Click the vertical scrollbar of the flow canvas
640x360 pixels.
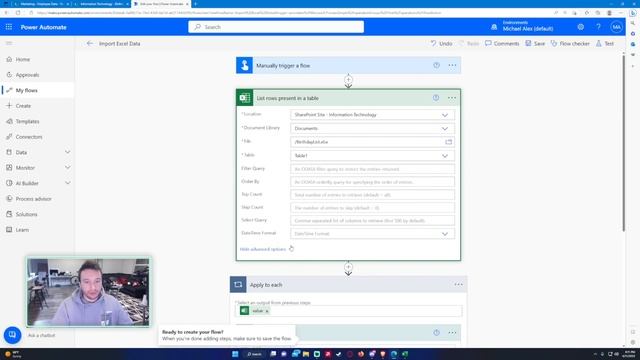coord(623,143)
